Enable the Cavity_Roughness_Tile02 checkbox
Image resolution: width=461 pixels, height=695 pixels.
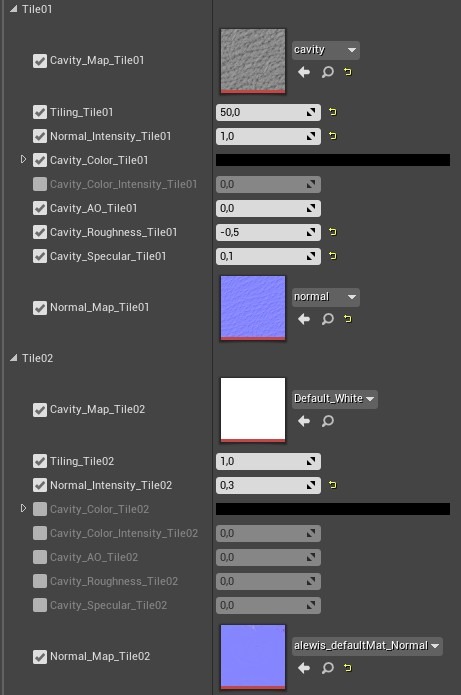pos(40,581)
